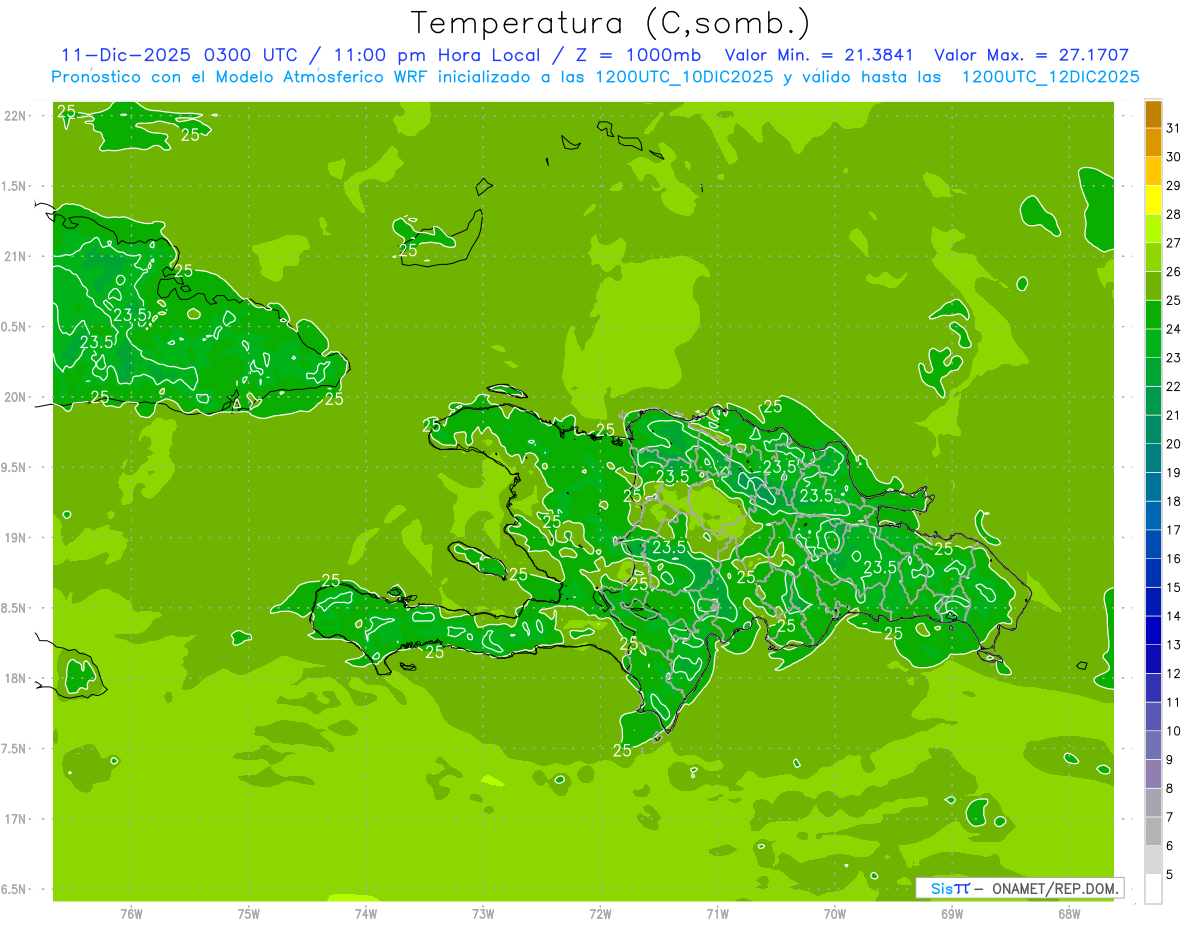Select the 'Valor Min. = 21.3841' text
Viewport: 1200px width, 927px height.
pos(820,55)
